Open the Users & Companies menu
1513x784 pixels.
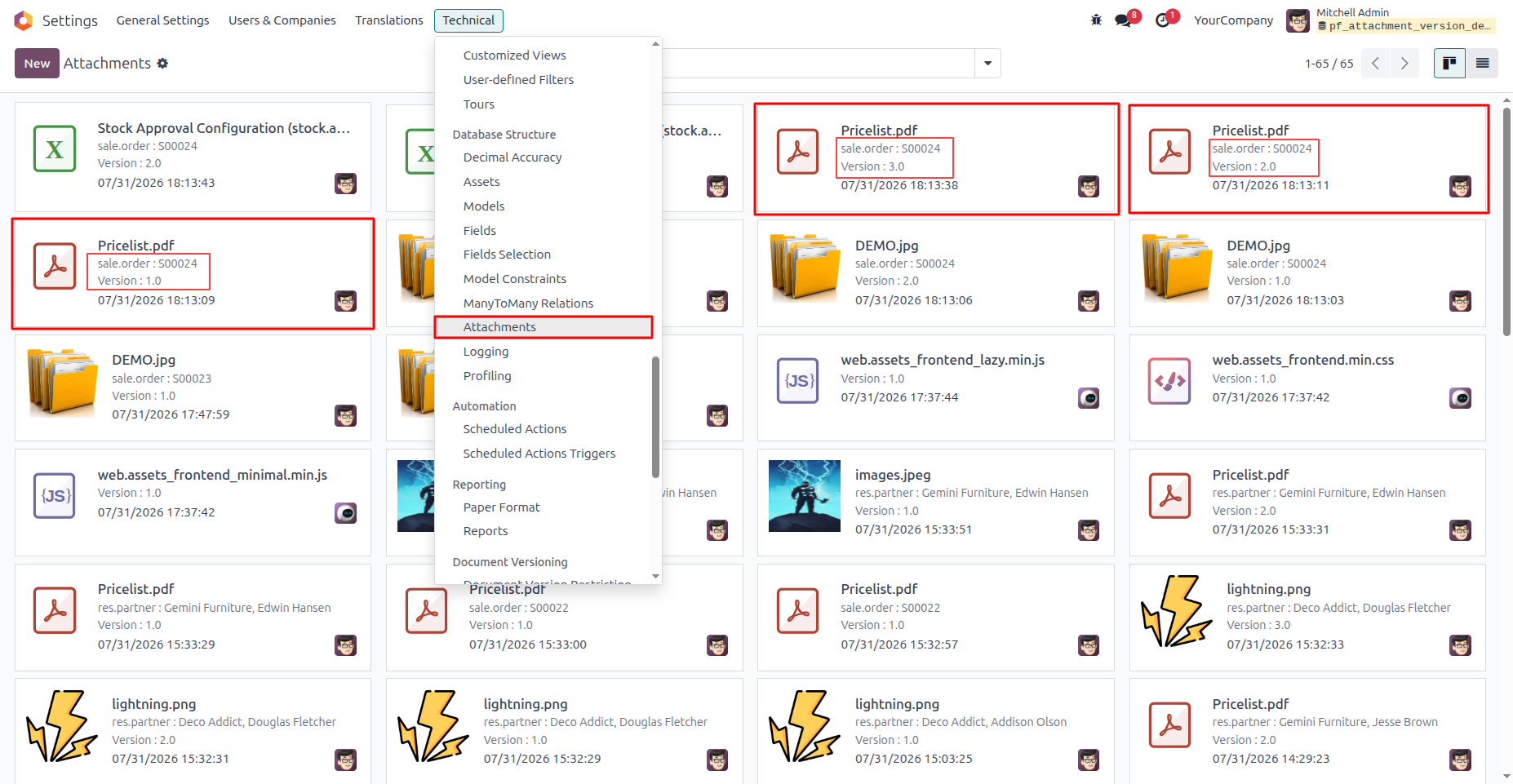282,20
